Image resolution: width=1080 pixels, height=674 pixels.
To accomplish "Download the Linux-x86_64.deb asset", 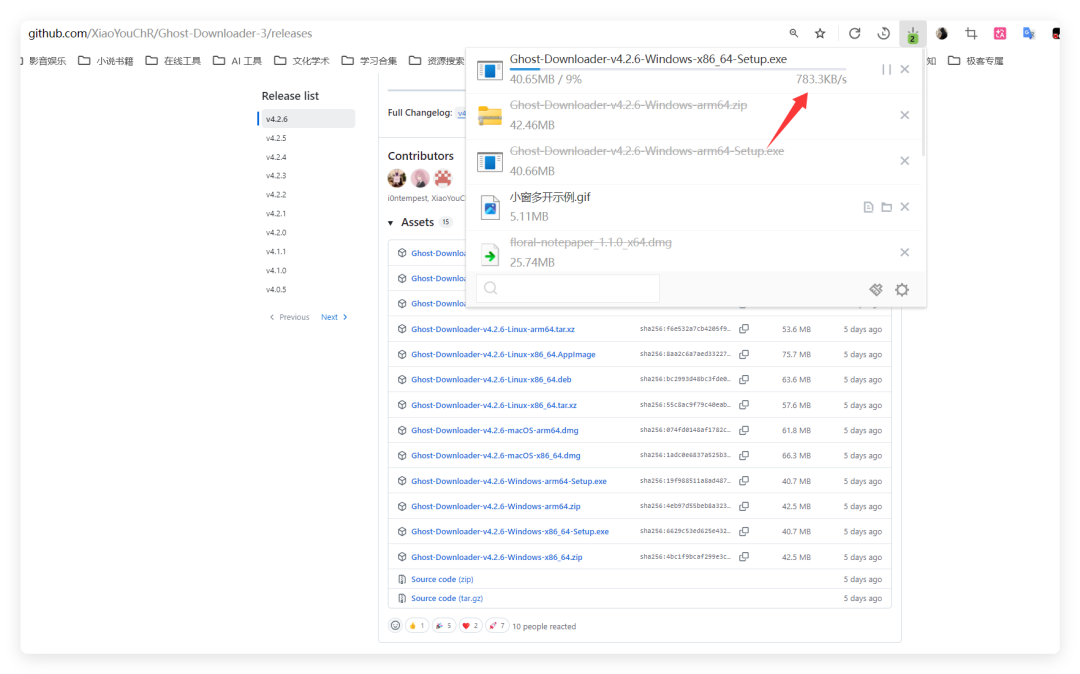I will [x=491, y=379].
